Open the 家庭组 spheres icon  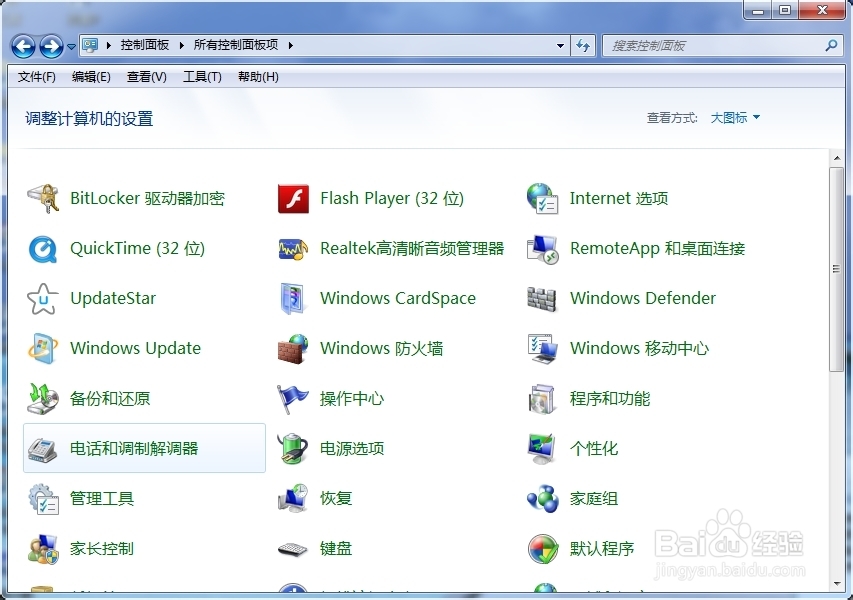click(542, 499)
